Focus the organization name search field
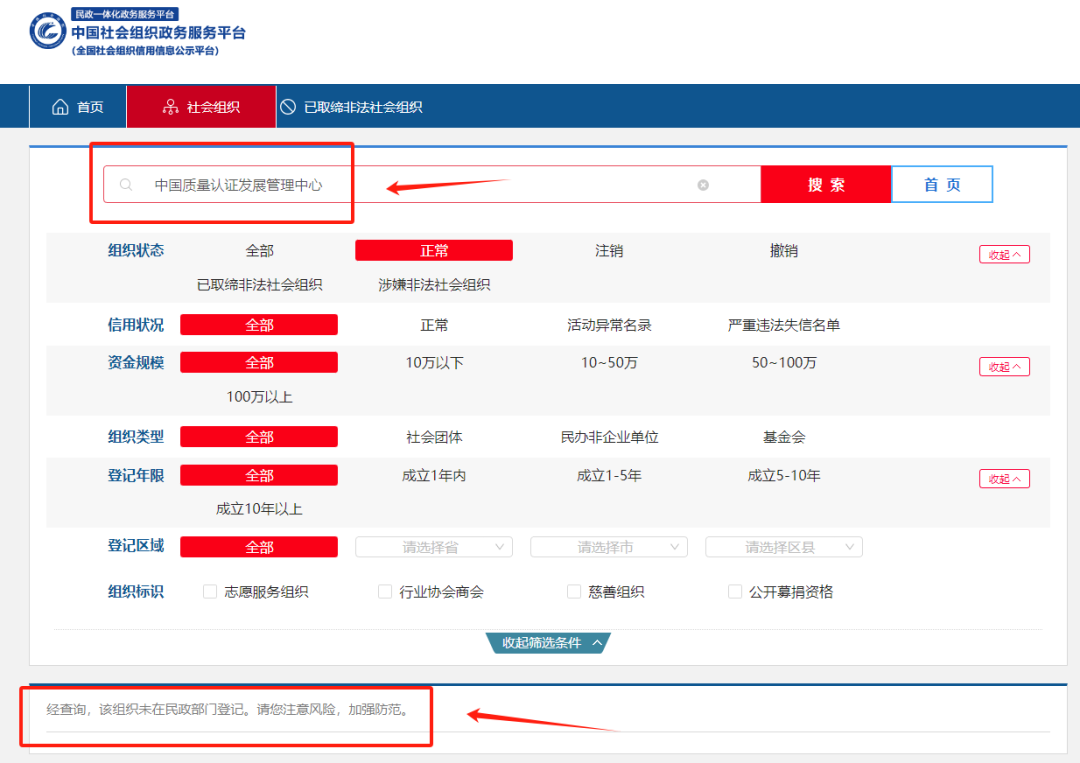This screenshot has width=1080, height=763. pyautogui.click(x=432, y=185)
